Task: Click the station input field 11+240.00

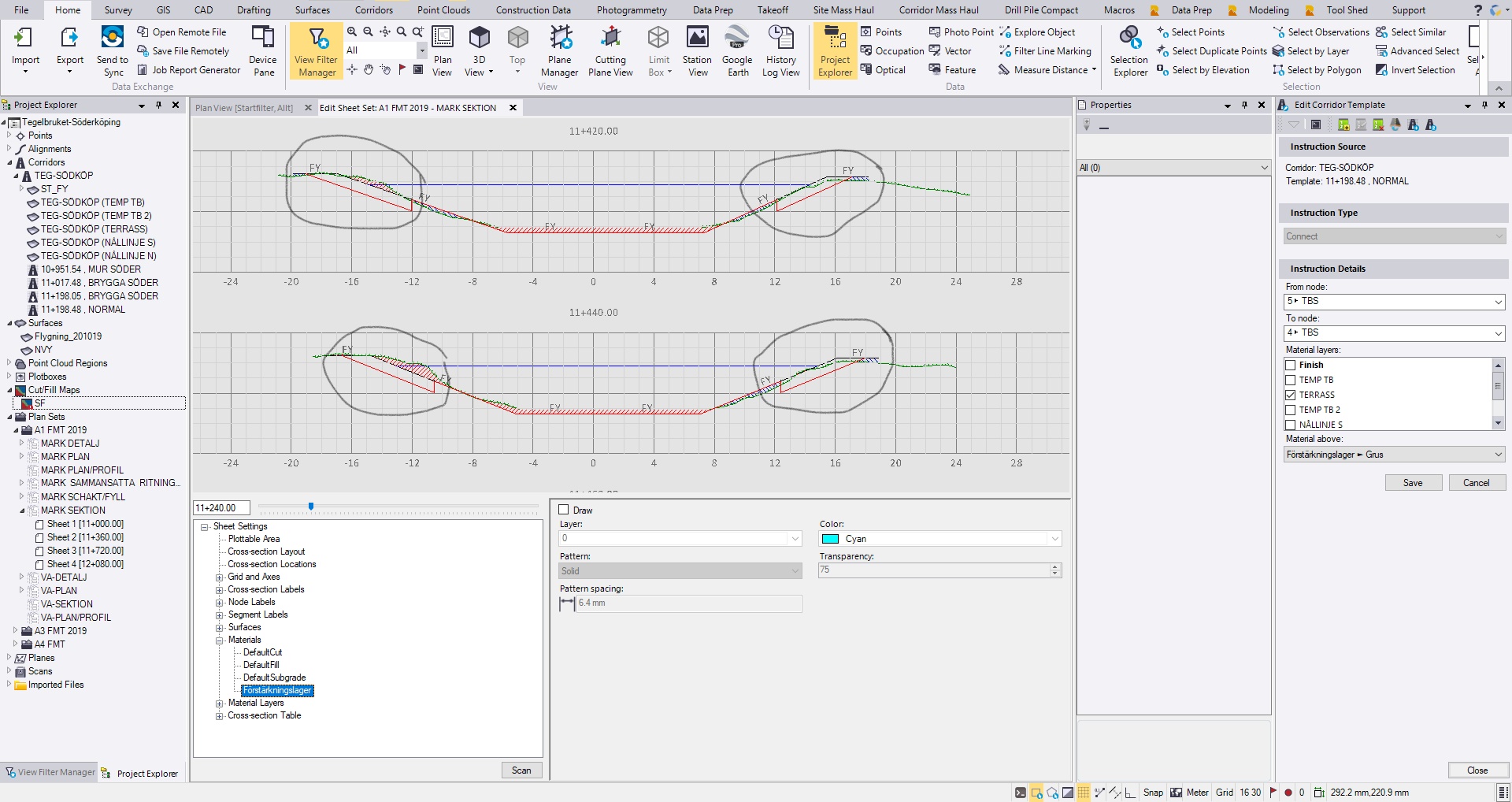Action: (x=221, y=508)
